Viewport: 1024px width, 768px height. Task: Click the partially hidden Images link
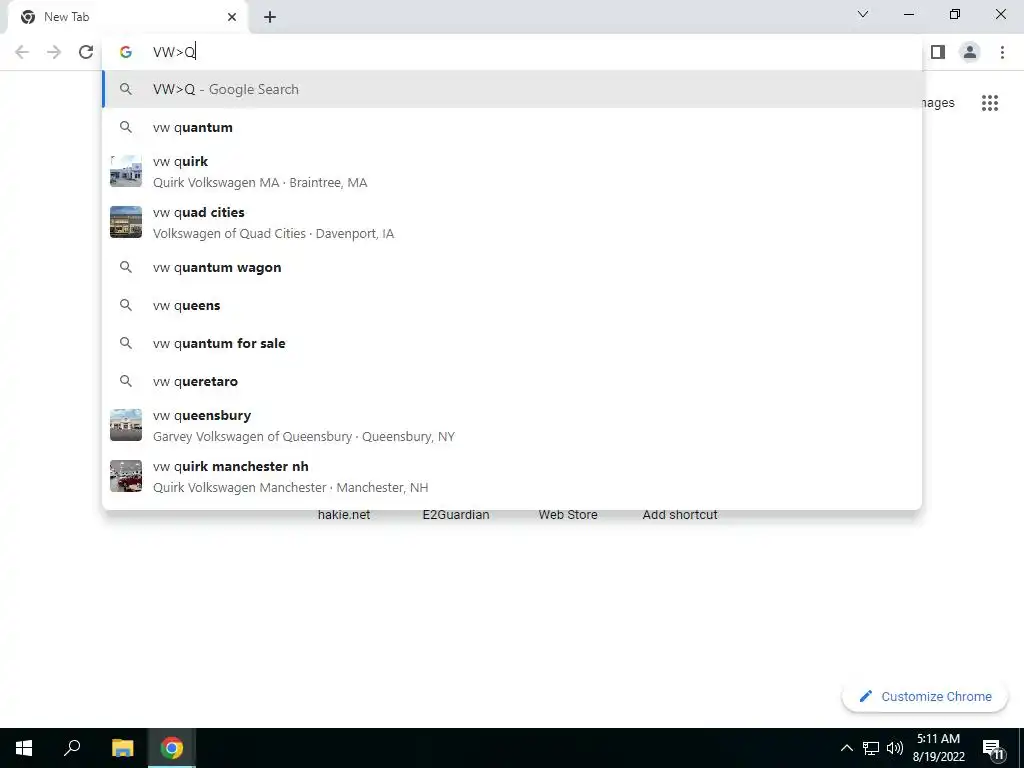click(938, 103)
